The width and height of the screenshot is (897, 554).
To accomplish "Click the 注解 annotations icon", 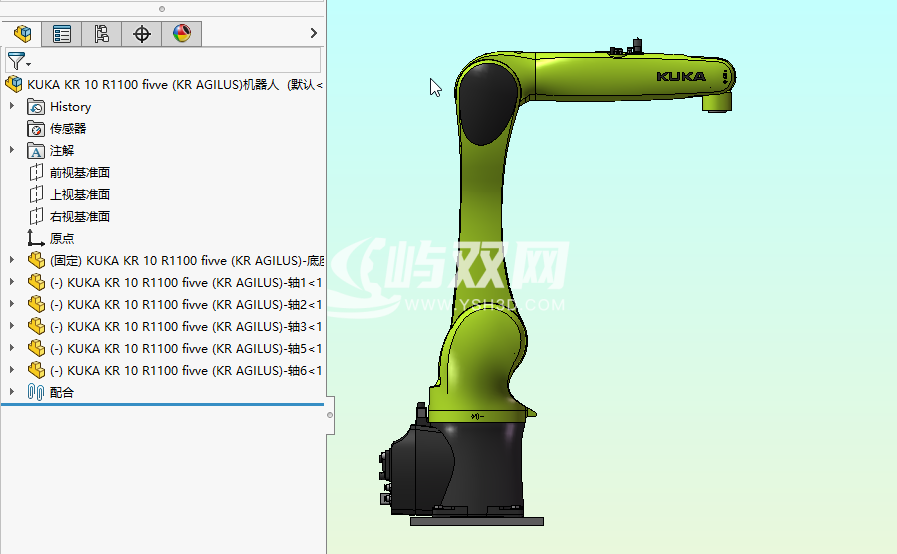I will (36, 151).
